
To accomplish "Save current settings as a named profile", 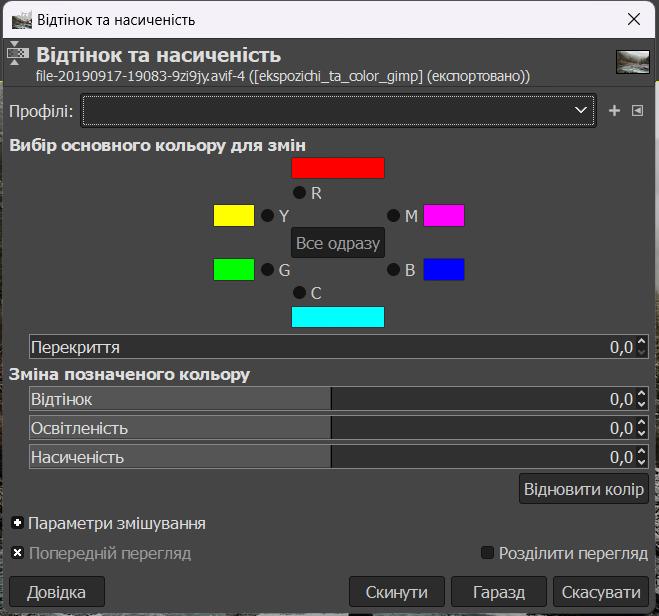I will coord(614,111).
